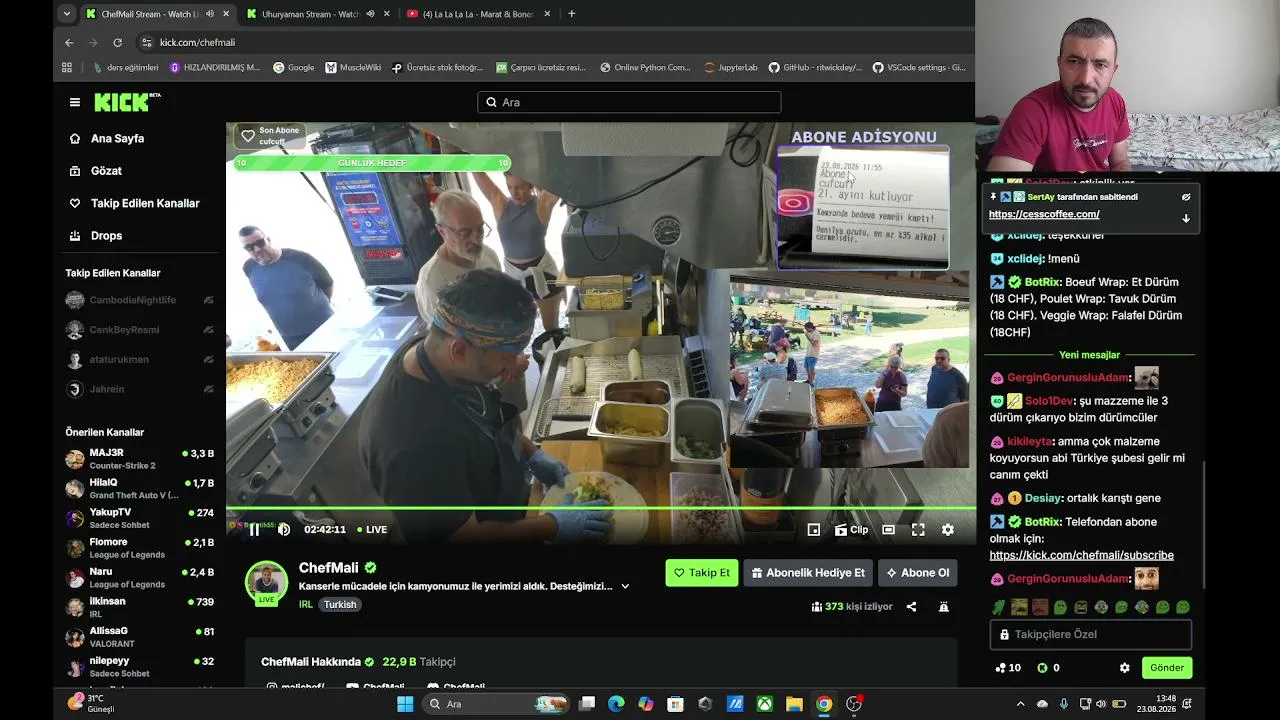Viewport: 1280px width, 720px height.
Task: Open Flomore recommended channel
Action: pyautogui.click(x=139, y=548)
